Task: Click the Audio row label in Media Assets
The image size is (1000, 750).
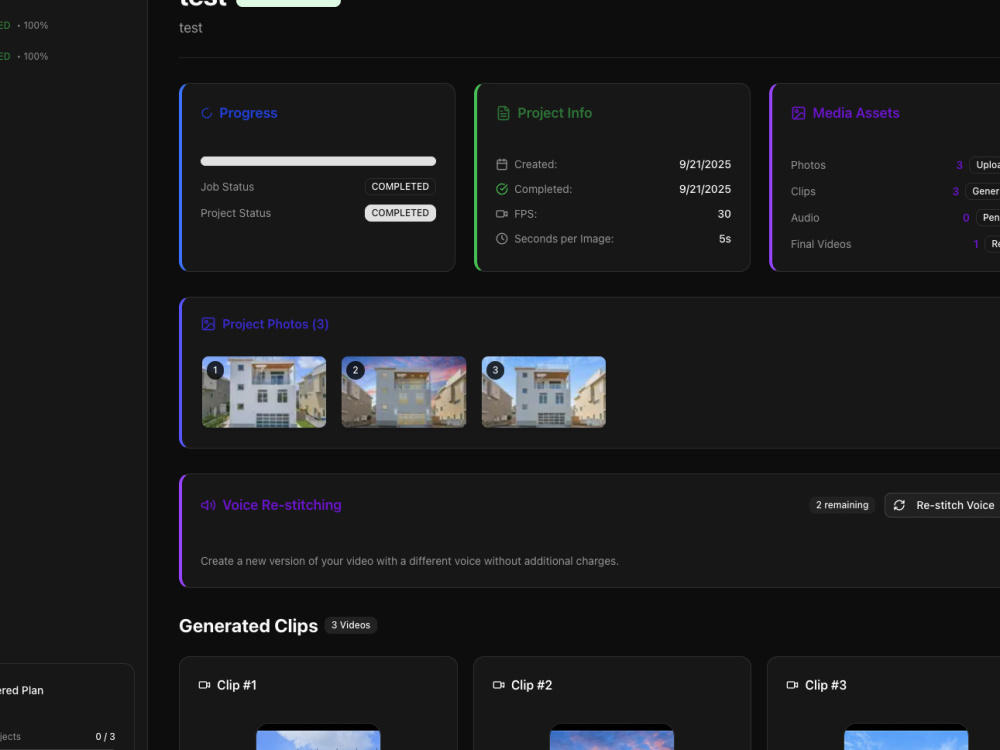Action: click(805, 218)
